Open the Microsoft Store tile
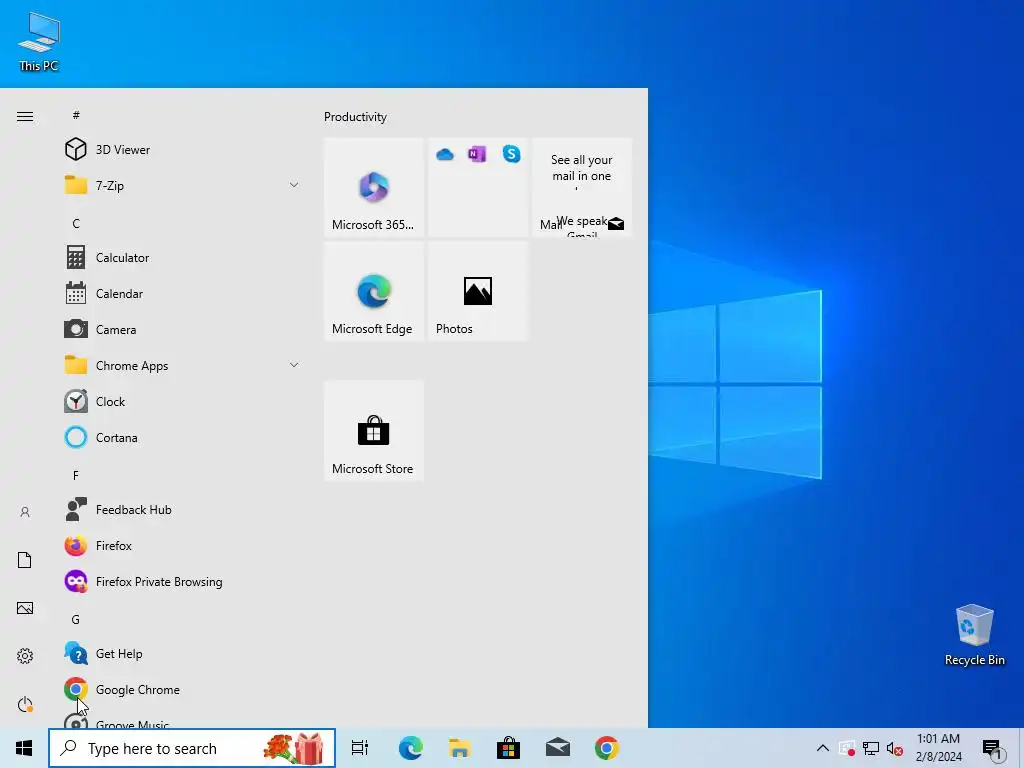This screenshot has height=768, width=1024. click(x=374, y=431)
